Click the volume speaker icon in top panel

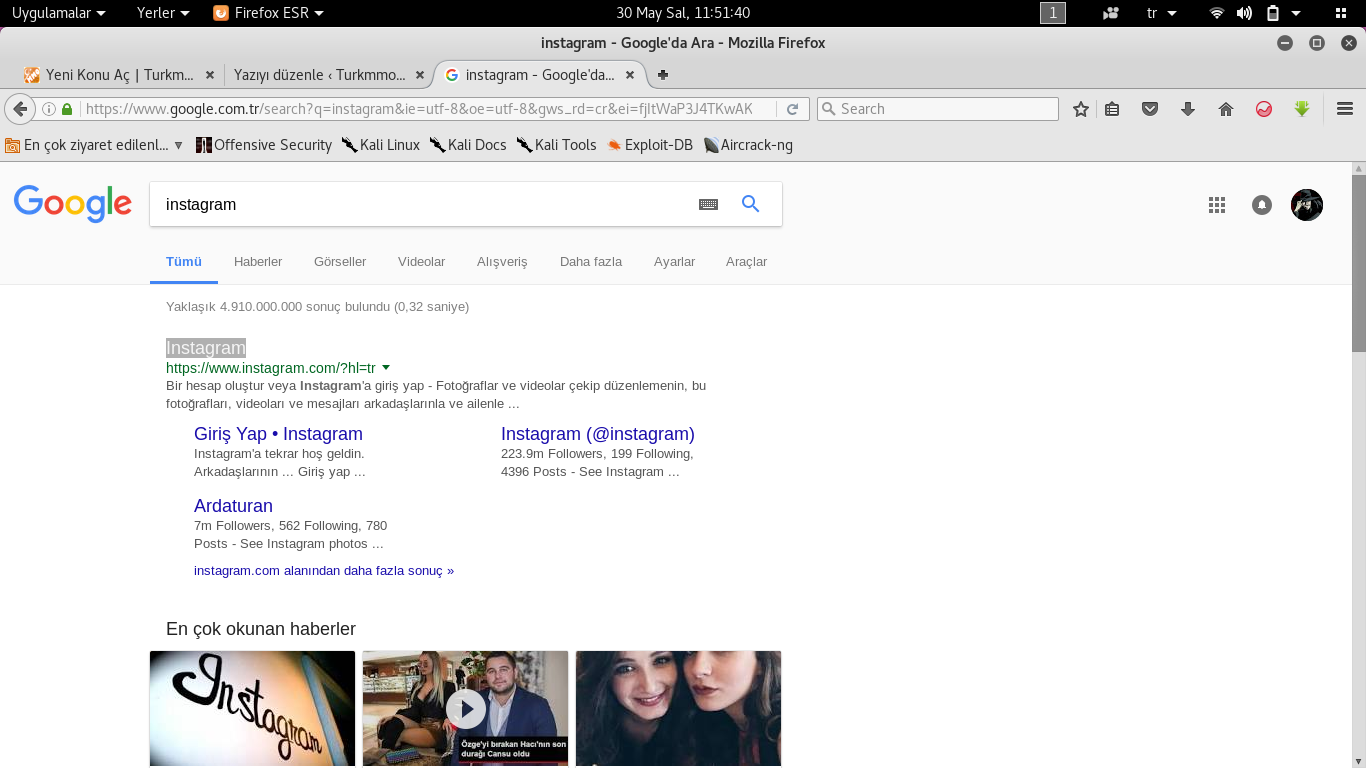tap(1244, 13)
